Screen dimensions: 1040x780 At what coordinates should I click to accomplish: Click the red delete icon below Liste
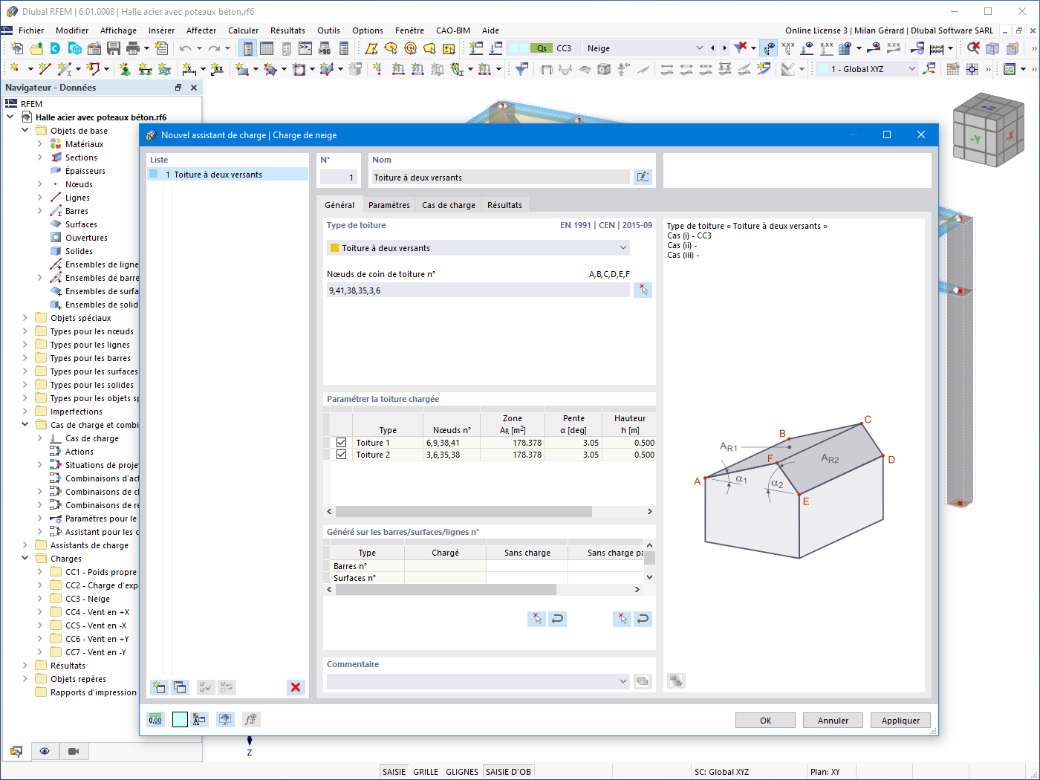pos(295,687)
